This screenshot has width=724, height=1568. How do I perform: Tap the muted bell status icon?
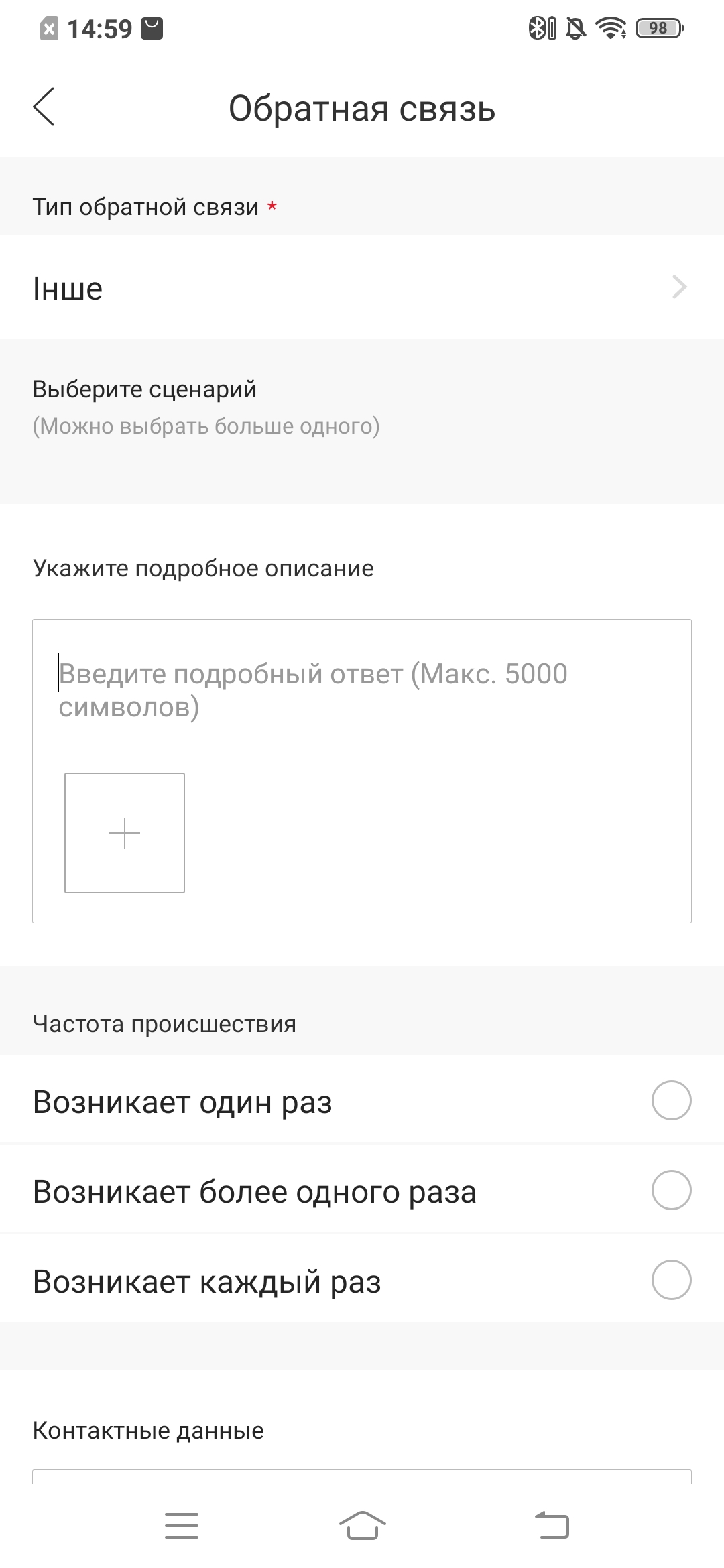tap(575, 28)
